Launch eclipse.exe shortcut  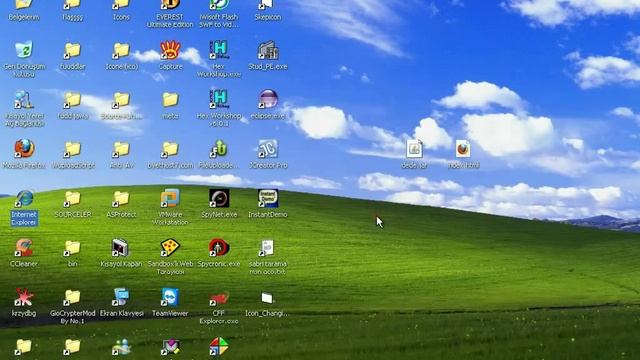click(x=268, y=99)
